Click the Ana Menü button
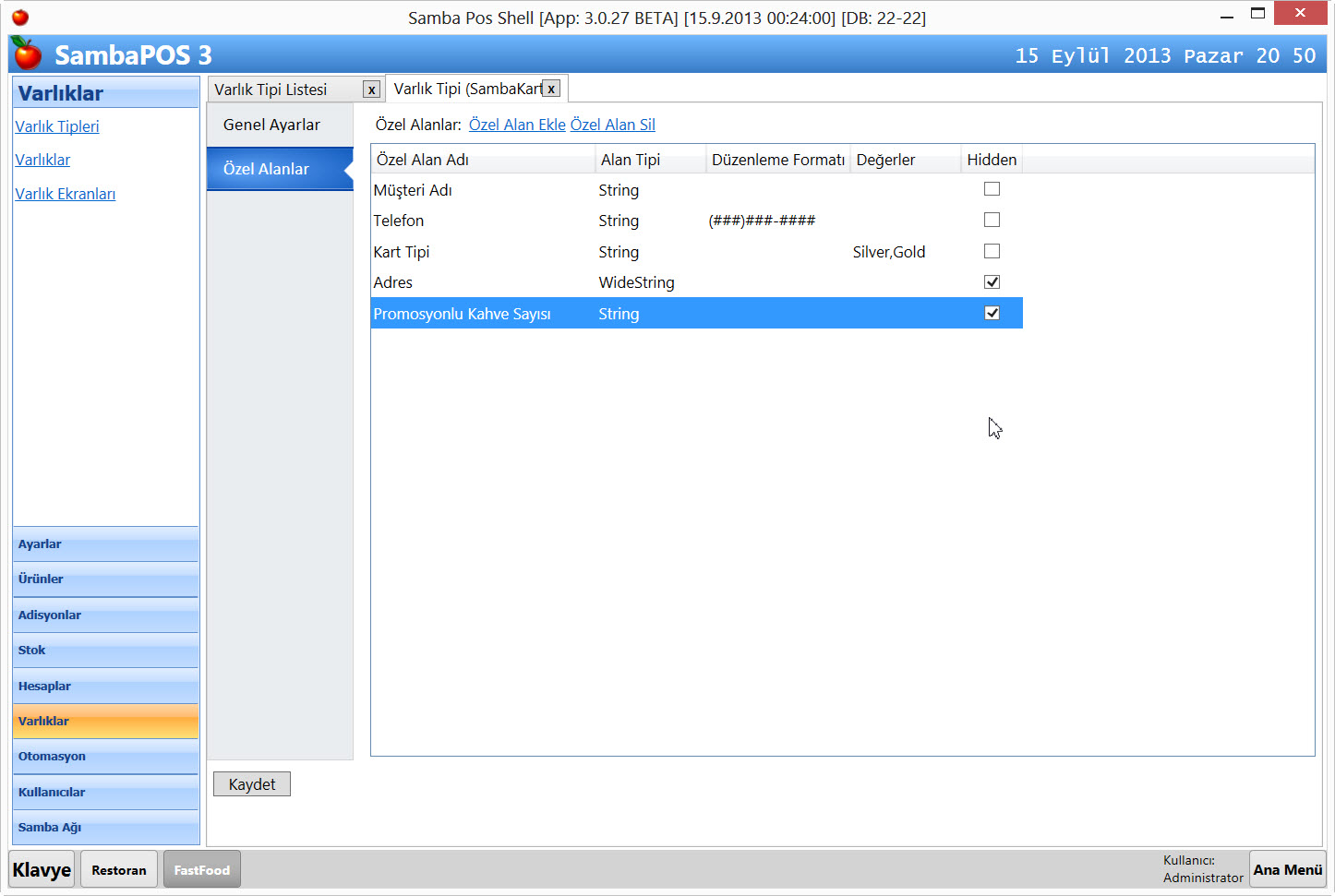 click(1287, 869)
